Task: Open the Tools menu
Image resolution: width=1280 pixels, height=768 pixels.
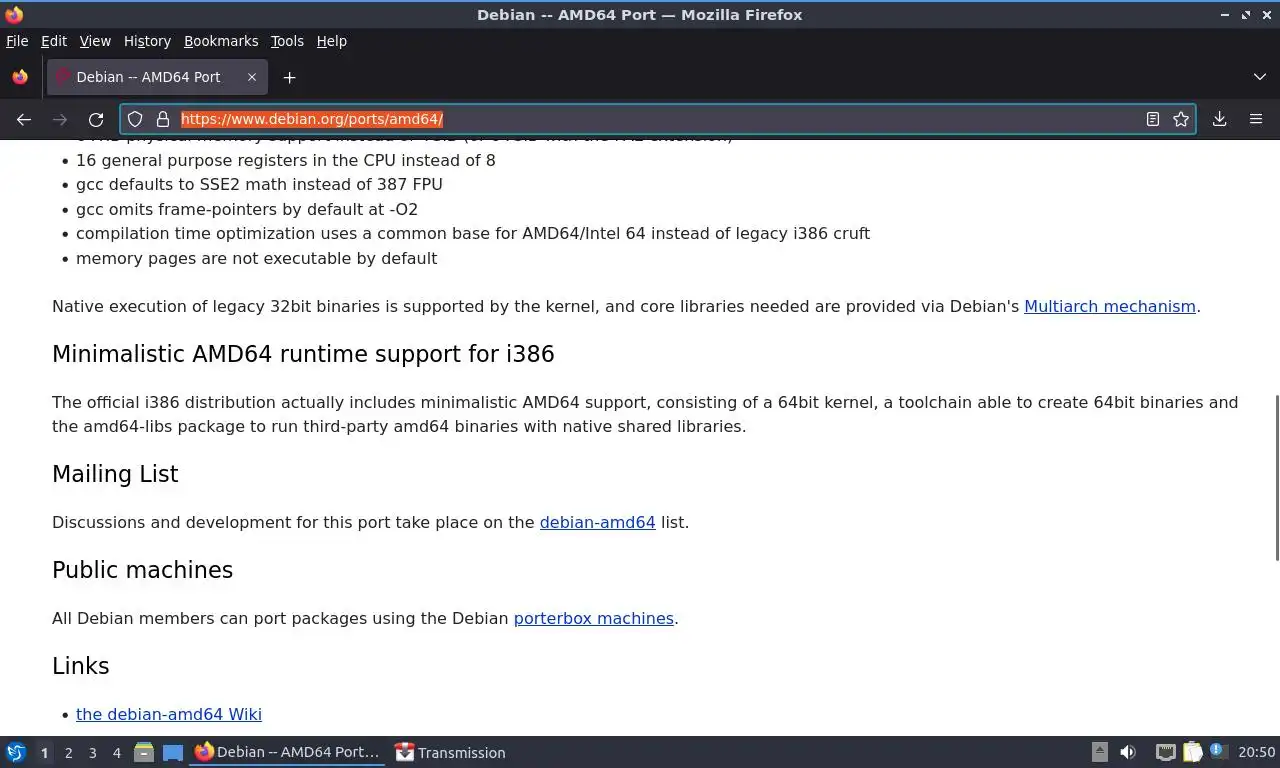Action: [287, 41]
